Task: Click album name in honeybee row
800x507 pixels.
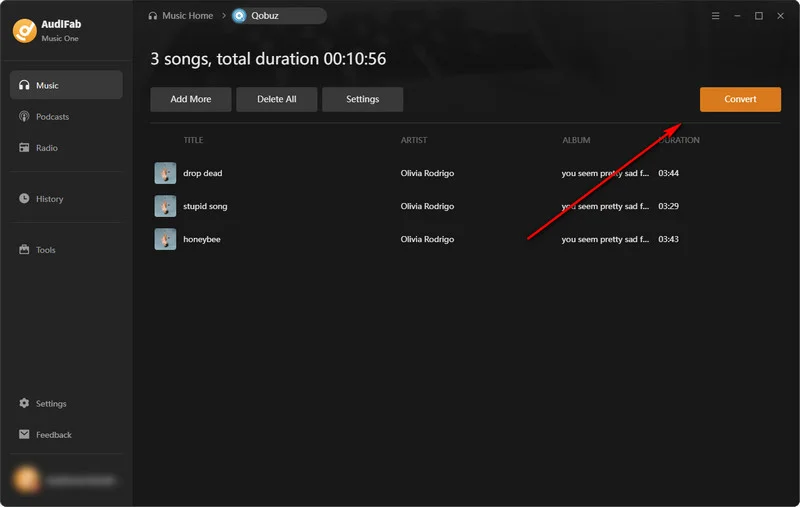Action: pos(605,239)
